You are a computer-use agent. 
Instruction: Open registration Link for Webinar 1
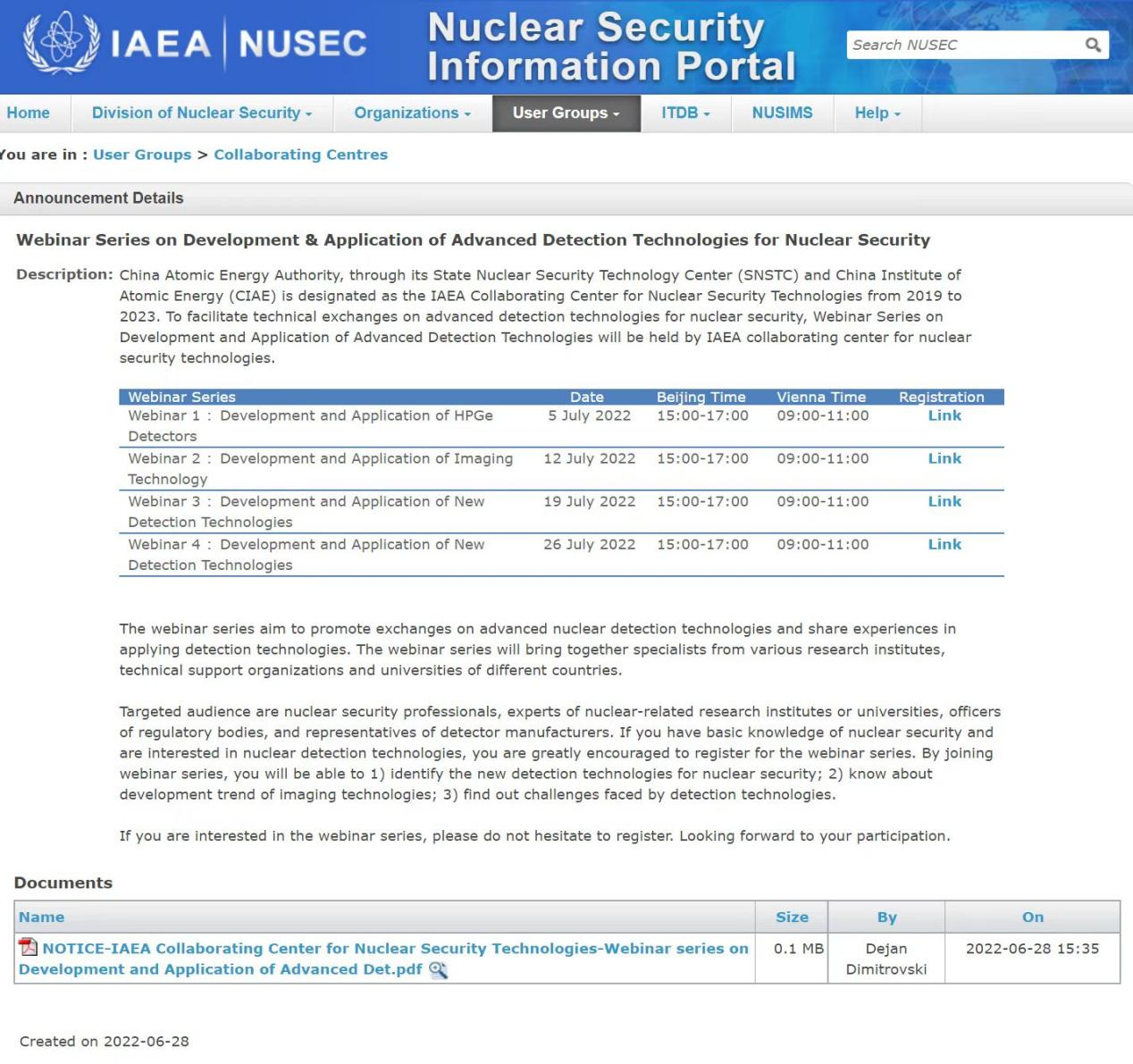pyautogui.click(x=944, y=415)
